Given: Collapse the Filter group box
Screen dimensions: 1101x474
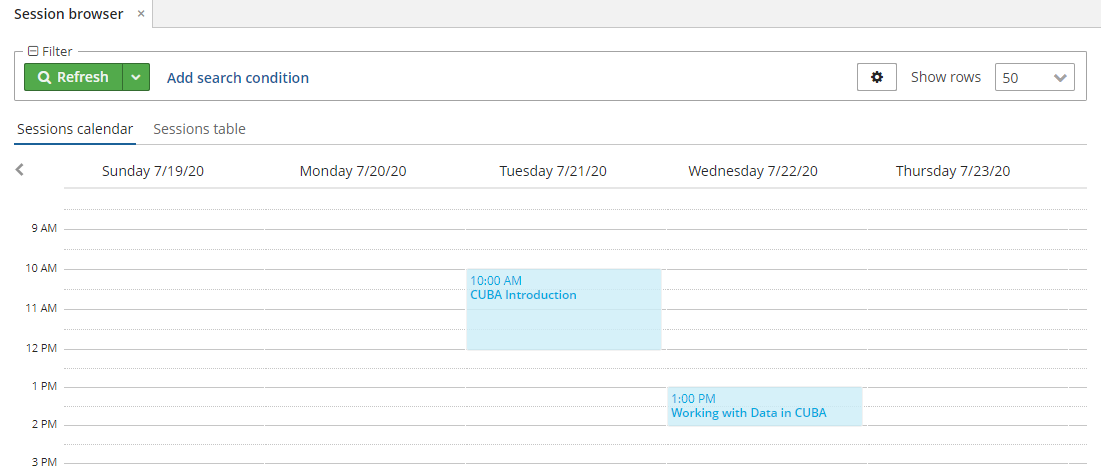Looking at the screenshot, I should pos(32,51).
